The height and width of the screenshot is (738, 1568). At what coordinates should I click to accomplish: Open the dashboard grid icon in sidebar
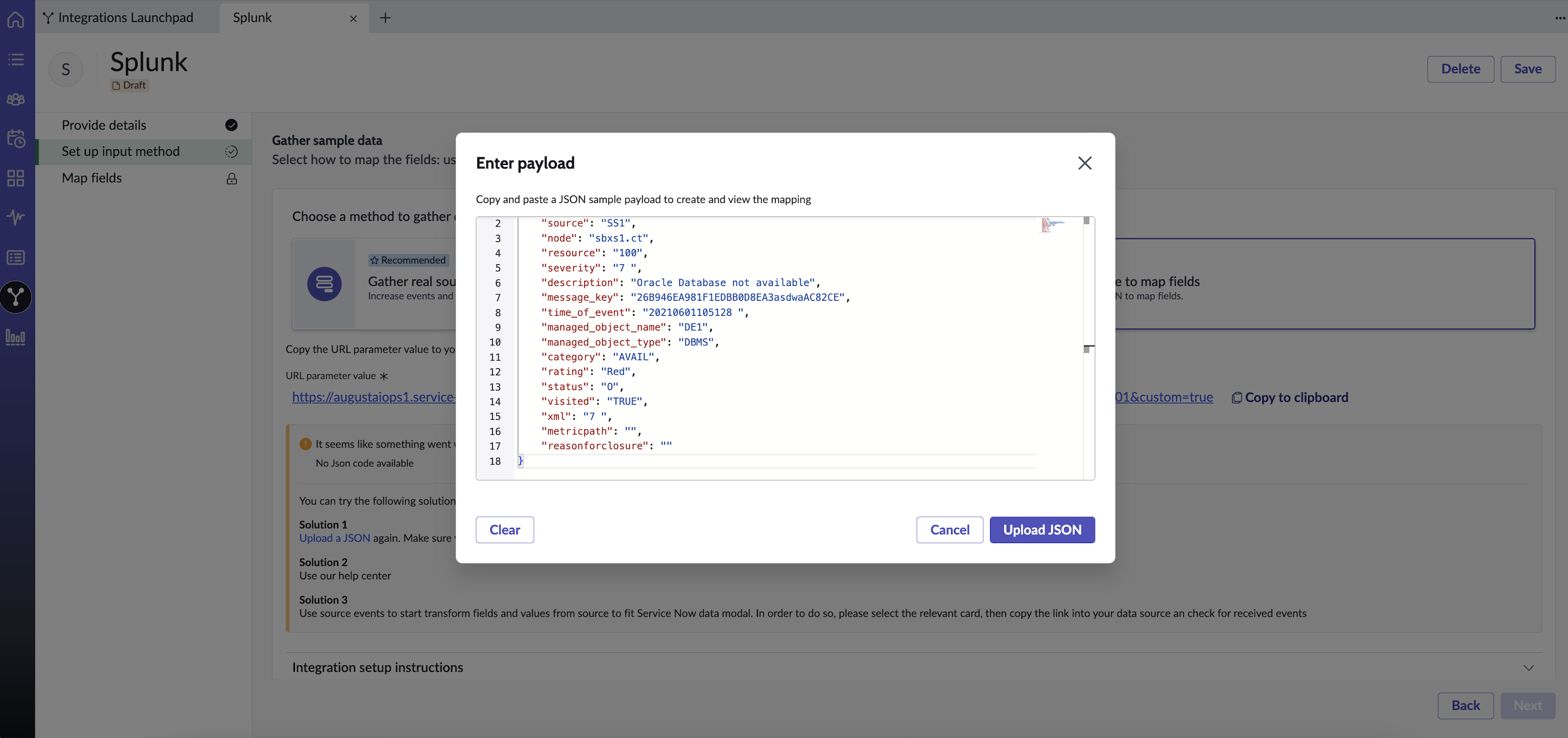[x=16, y=178]
